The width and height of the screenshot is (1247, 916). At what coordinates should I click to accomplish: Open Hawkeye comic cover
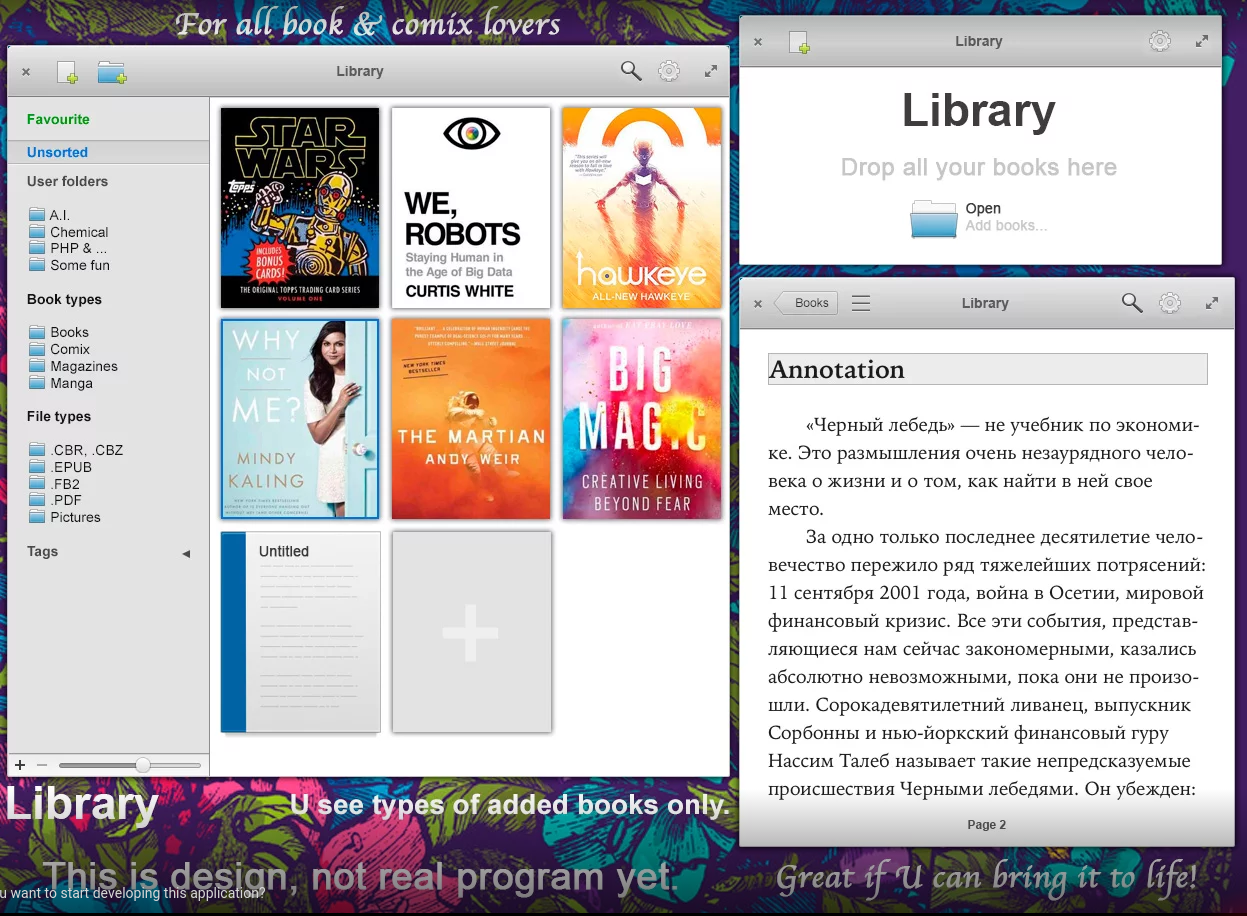[x=642, y=208]
